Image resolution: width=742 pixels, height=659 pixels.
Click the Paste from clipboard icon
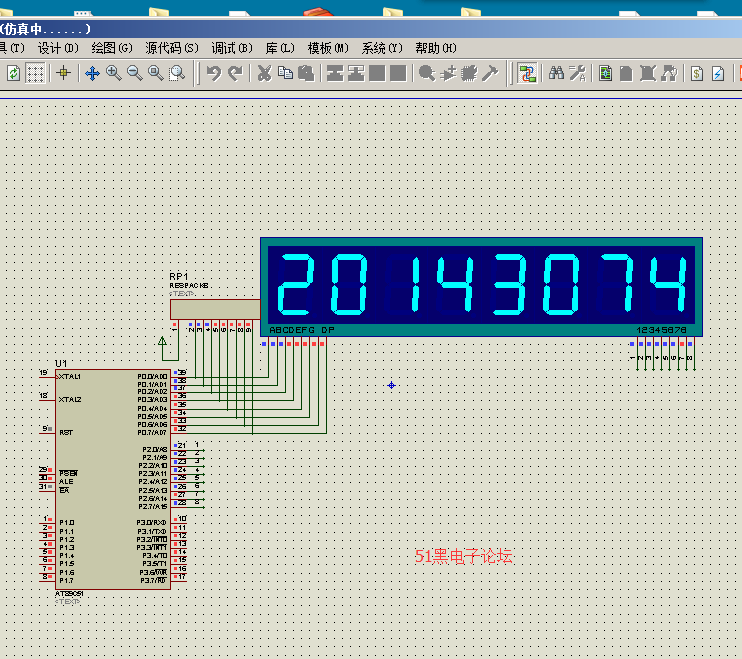click(306, 73)
